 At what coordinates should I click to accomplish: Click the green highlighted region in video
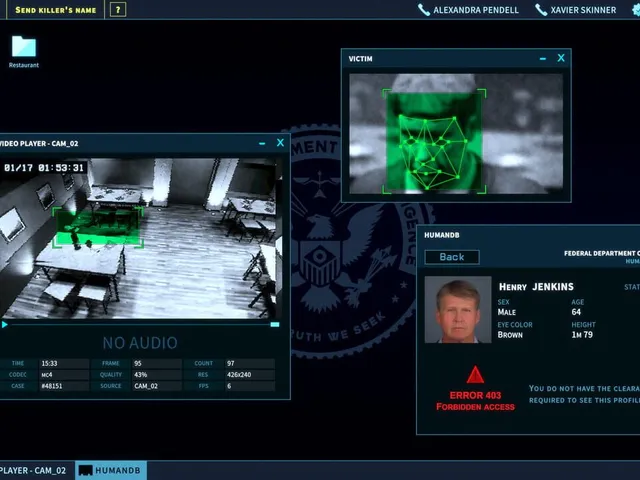98,227
